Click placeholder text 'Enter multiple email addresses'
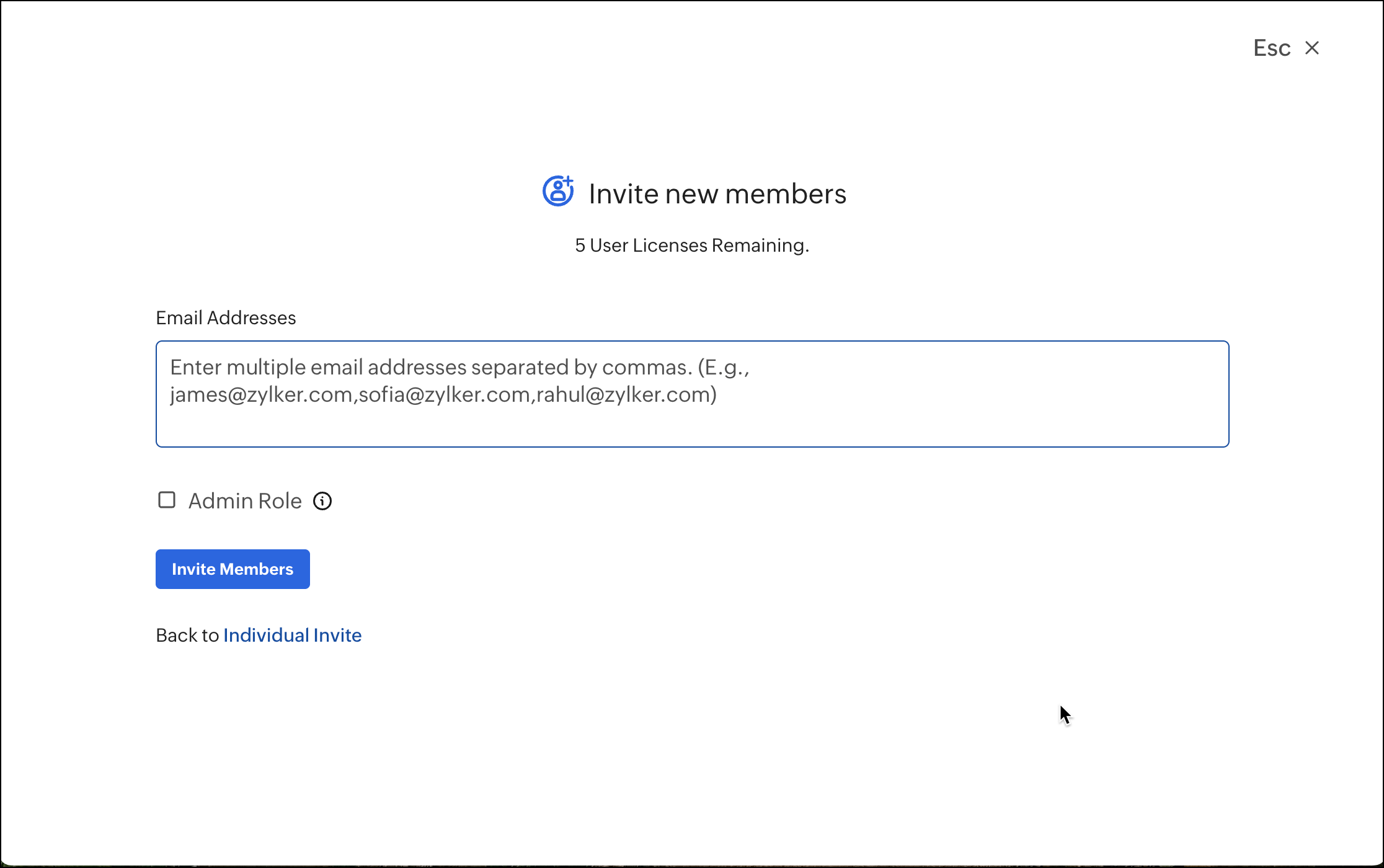This screenshot has width=1384, height=868. coord(318,368)
